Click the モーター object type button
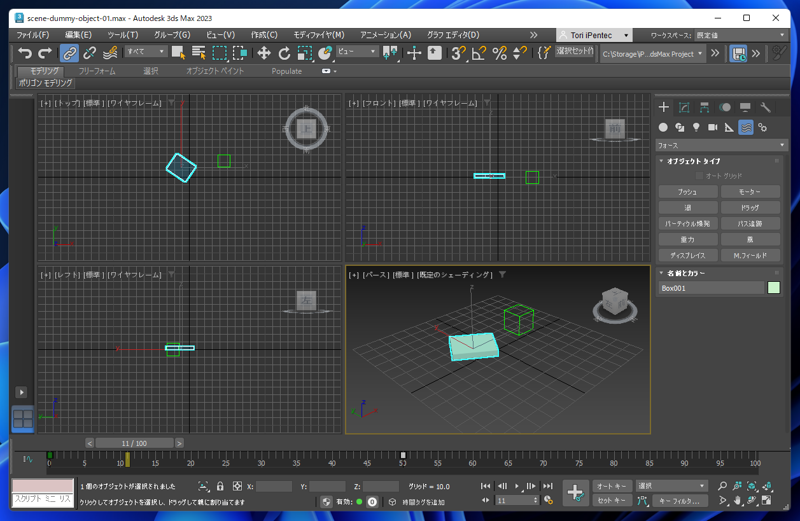 (x=750, y=192)
